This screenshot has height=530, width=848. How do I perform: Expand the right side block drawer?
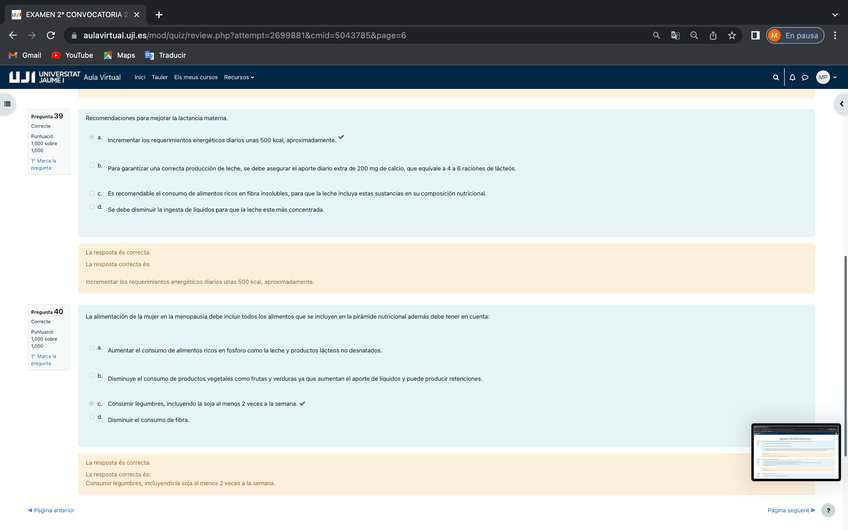tap(841, 103)
